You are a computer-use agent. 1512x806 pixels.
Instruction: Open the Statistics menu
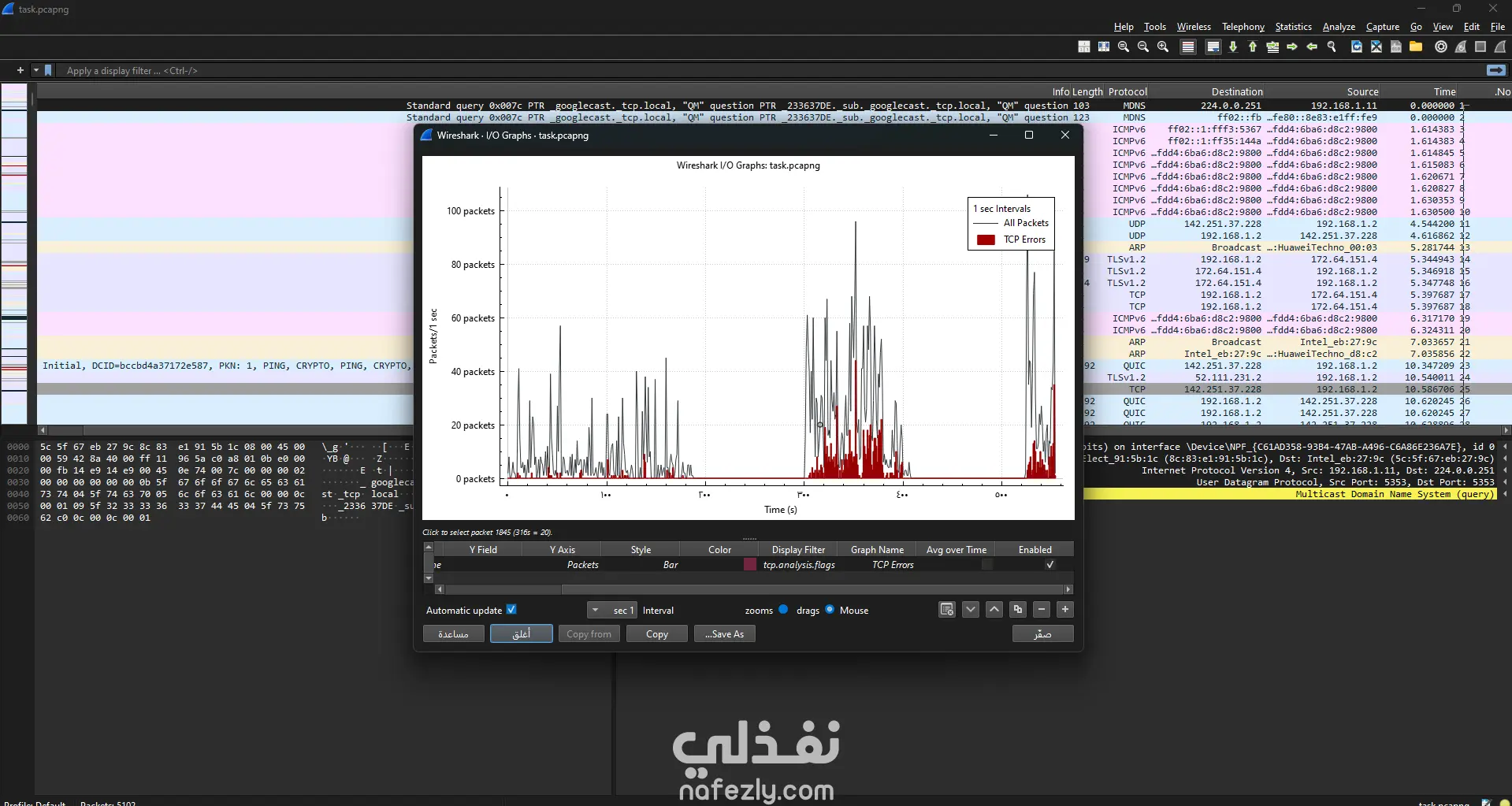point(1294,27)
